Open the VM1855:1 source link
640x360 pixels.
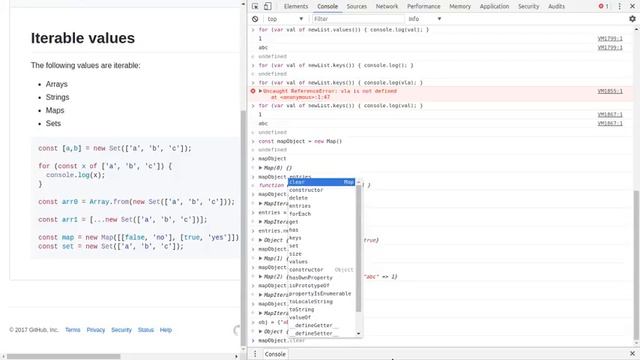pyautogui.click(x=610, y=91)
